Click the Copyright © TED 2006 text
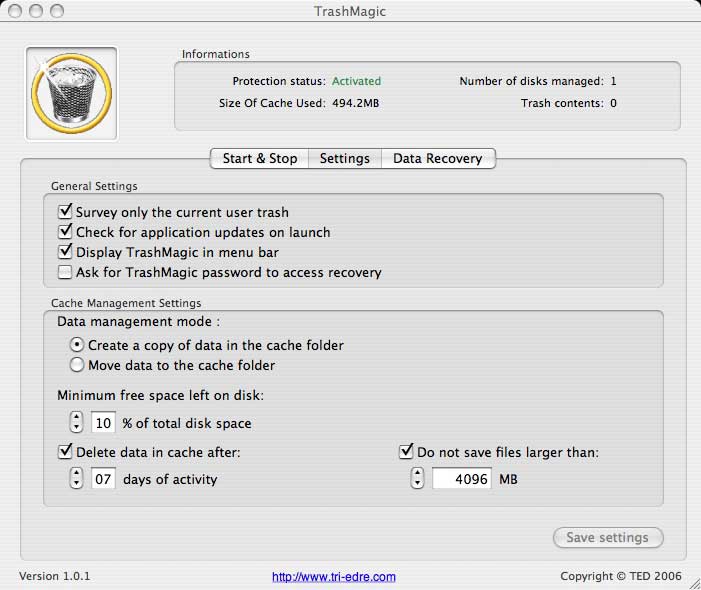701x590 pixels. click(621, 576)
